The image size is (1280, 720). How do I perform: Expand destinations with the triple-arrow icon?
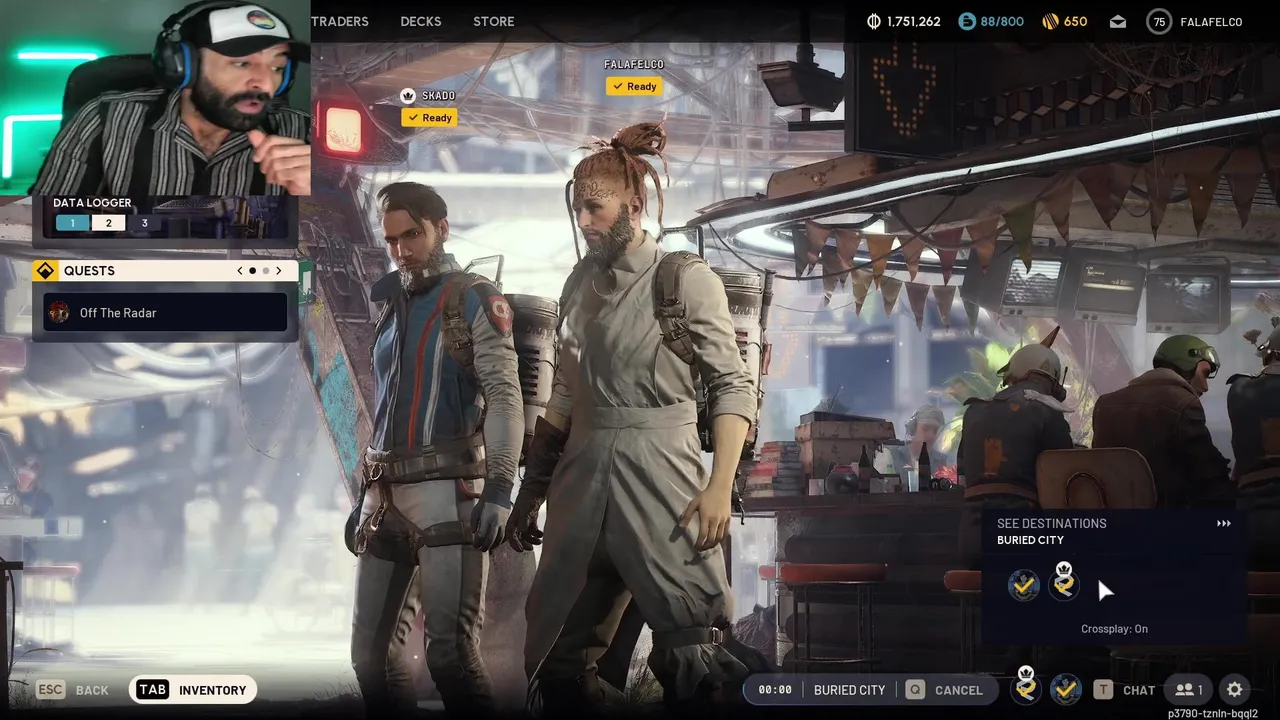[1223, 523]
